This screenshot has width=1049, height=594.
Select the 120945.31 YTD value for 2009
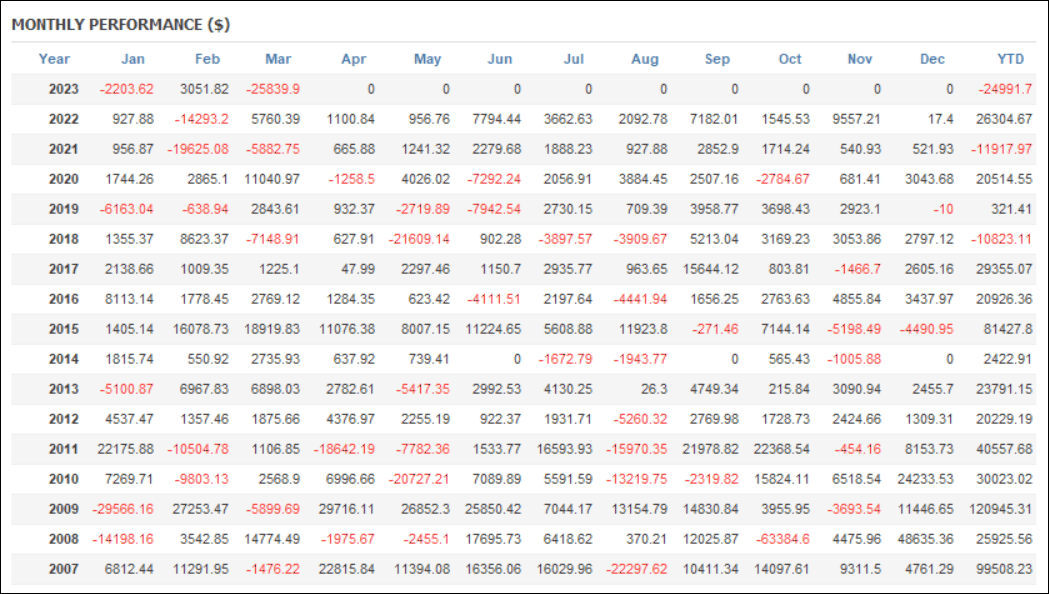click(x=999, y=509)
